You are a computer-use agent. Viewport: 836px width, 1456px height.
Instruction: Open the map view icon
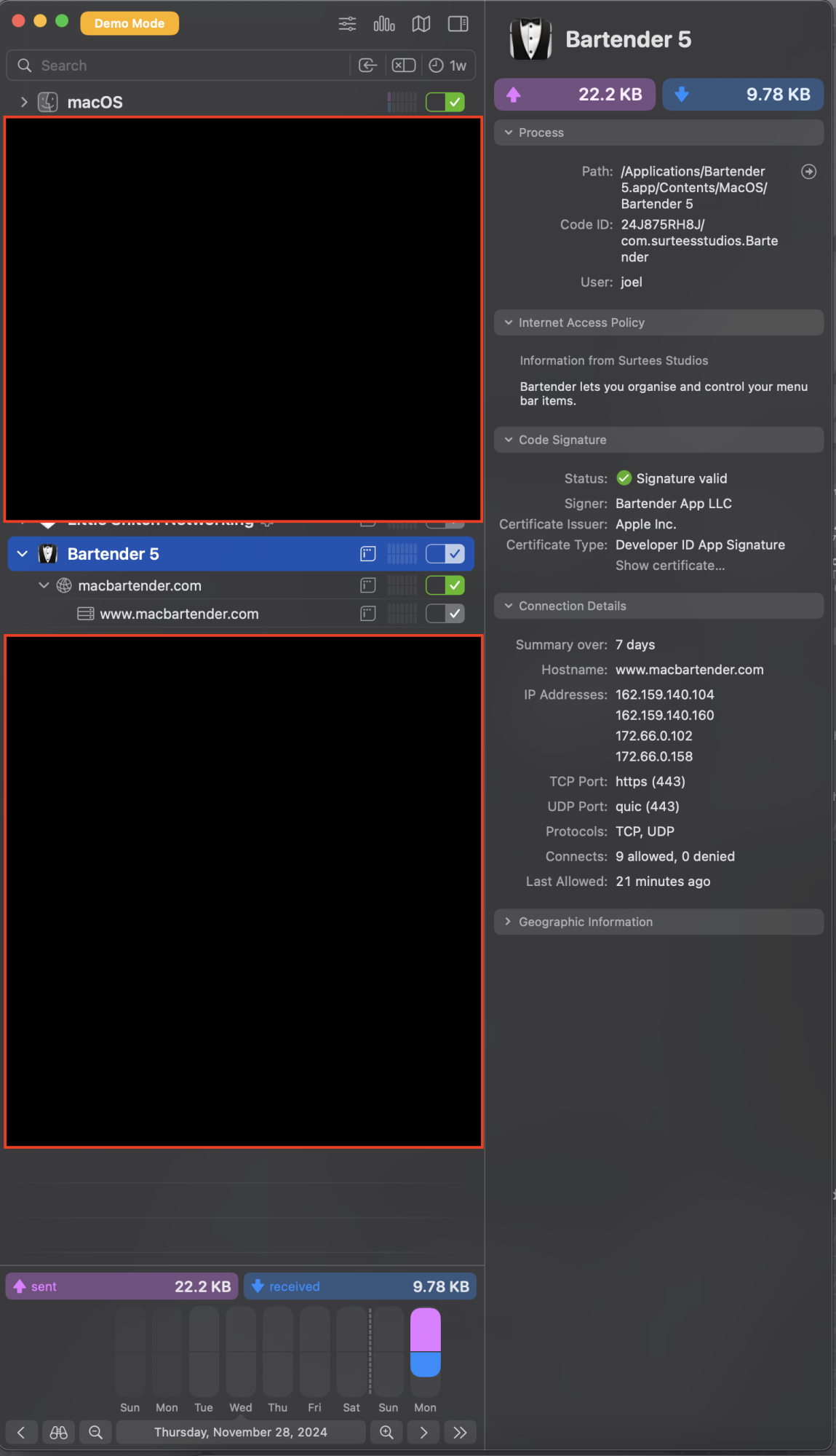[x=421, y=24]
